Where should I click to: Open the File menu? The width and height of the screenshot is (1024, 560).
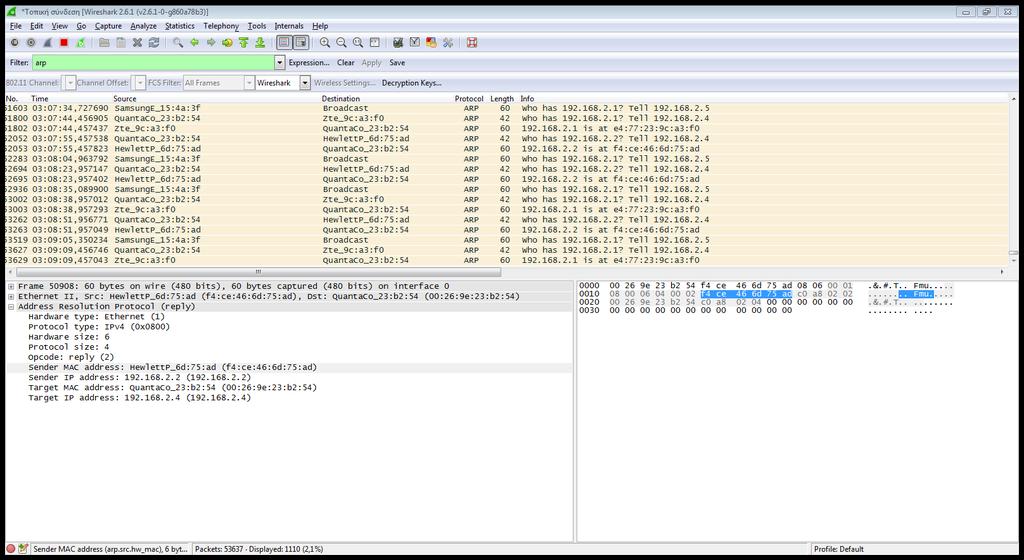[x=16, y=26]
